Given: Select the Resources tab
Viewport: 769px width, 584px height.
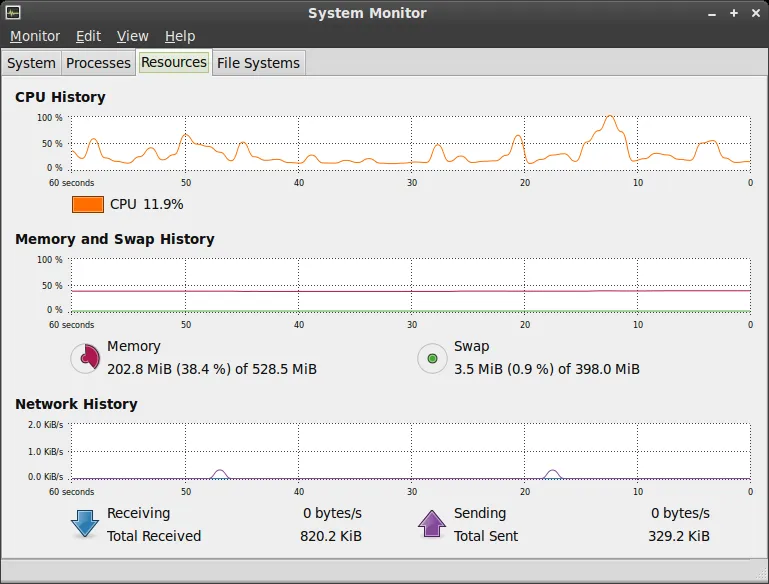Looking at the screenshot, I should 174,62.
